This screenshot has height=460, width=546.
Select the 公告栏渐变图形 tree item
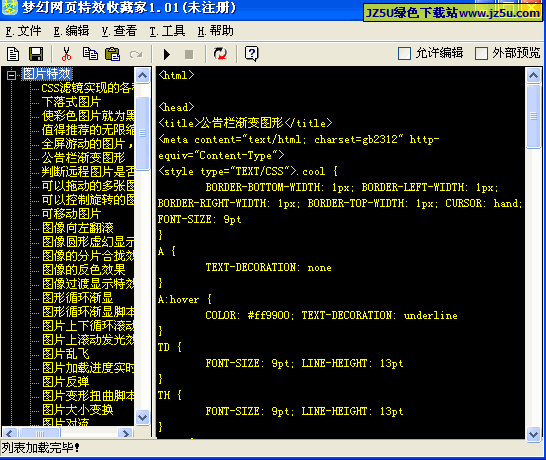click(x=83, y=158)
